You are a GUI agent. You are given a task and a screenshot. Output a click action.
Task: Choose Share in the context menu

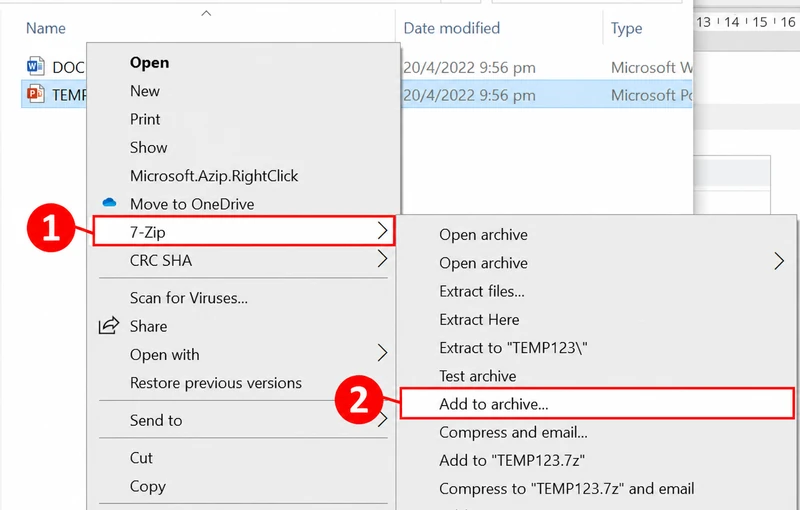[148, 326]
